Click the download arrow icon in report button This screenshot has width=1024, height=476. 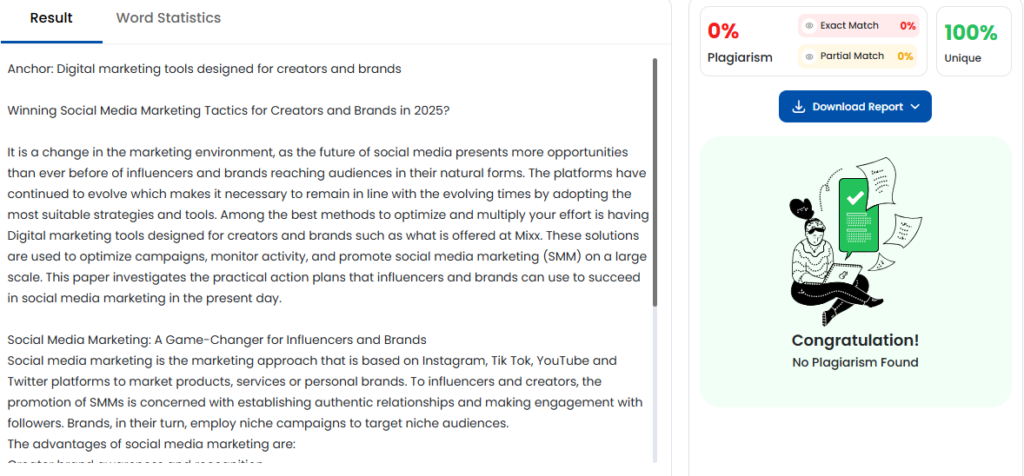pos(798,107)
